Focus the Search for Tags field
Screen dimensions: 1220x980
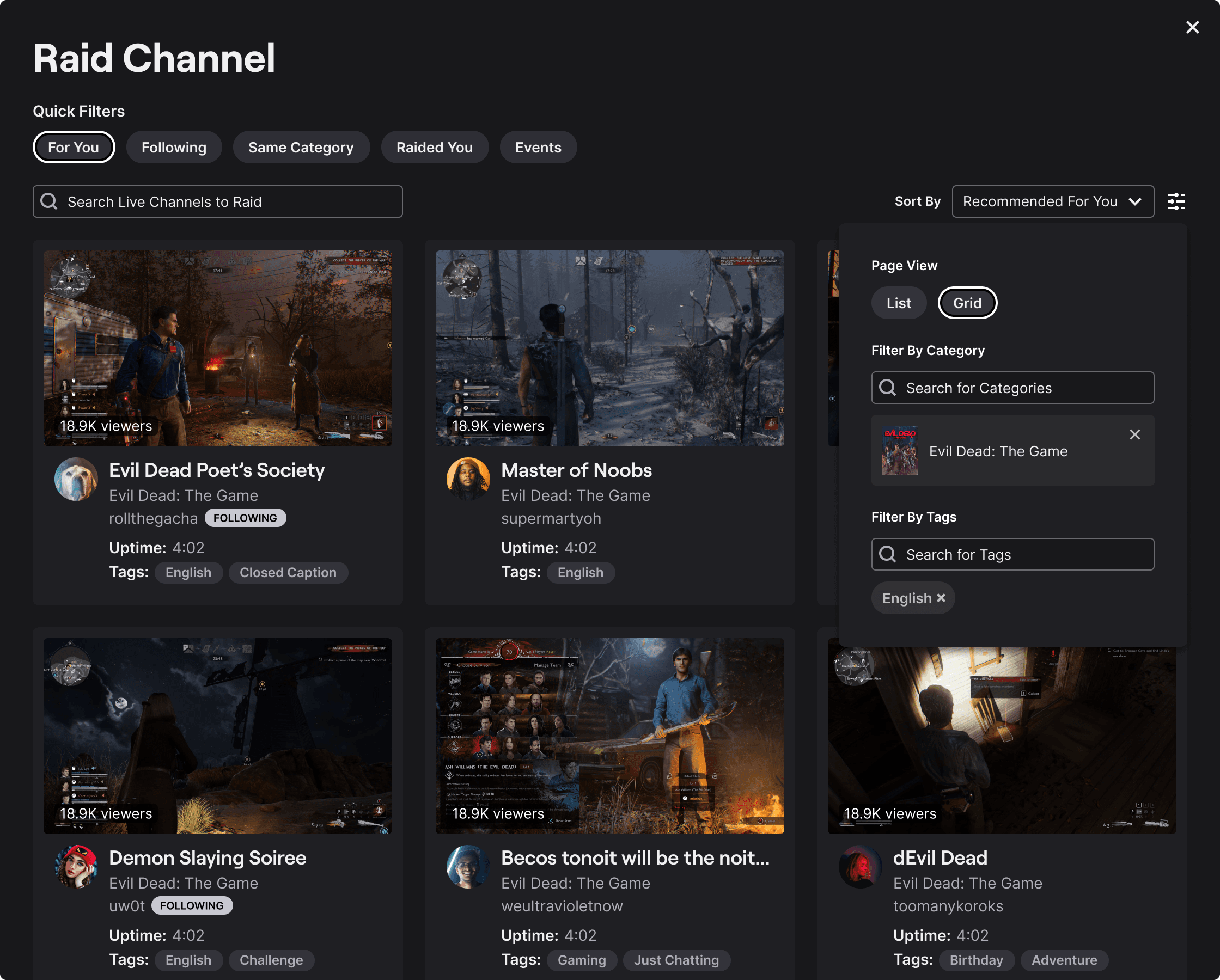click(x=1012, y=554)
